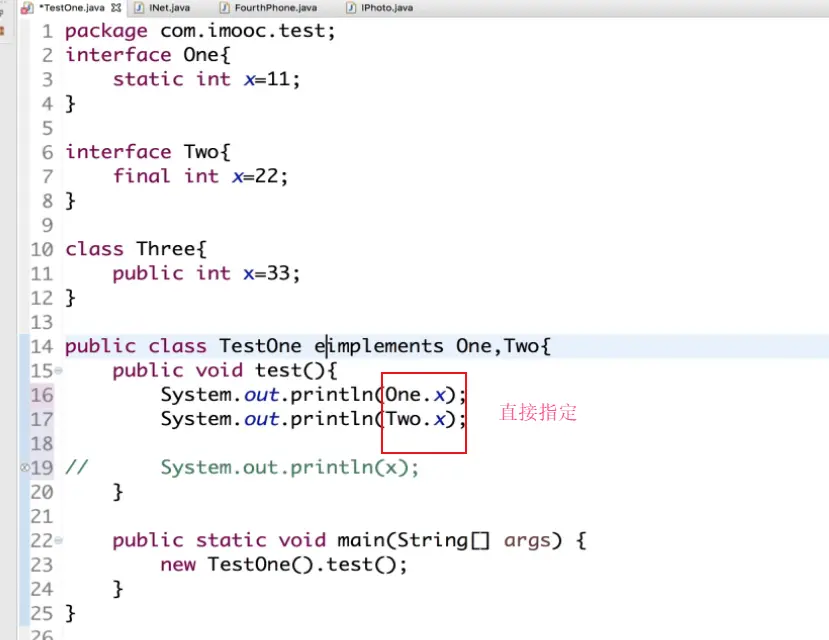Click line number 5 on the empty line
Image resolution: width=829 pixels, height=640 pixels.
(48, 128)
